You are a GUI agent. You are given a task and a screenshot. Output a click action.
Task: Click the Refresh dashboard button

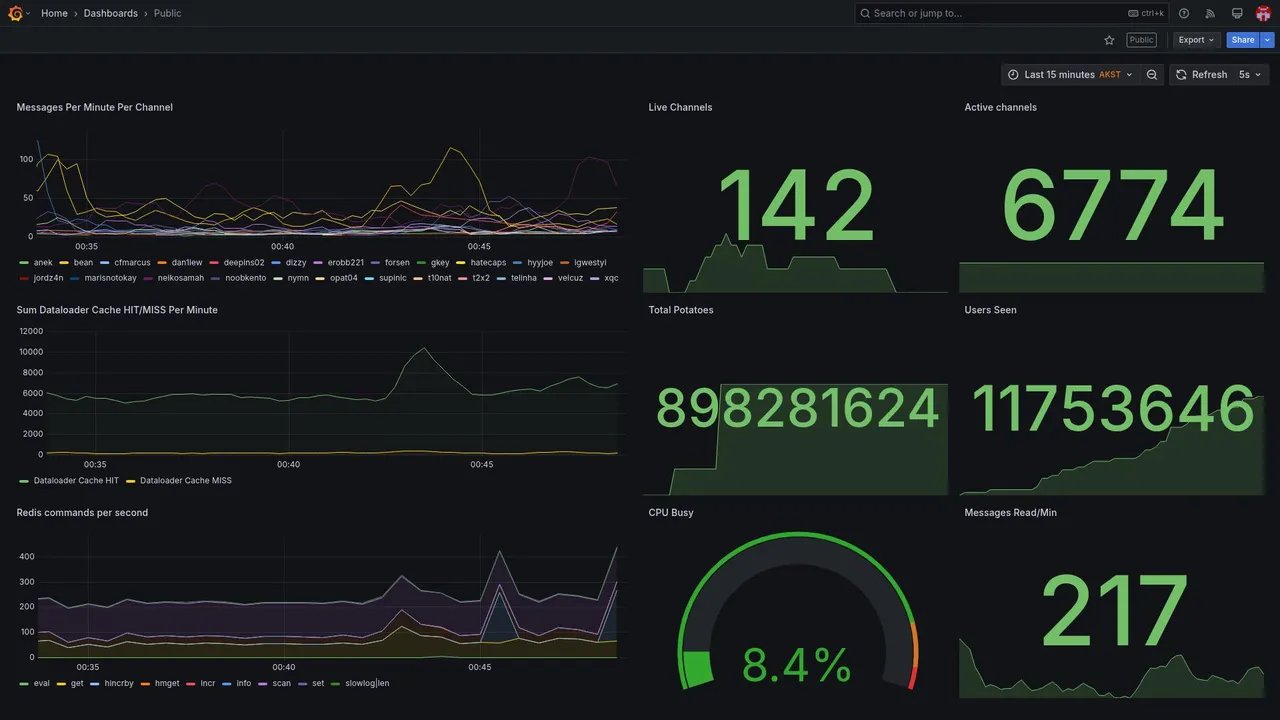pyautogui.click(x=1200, y=75)
